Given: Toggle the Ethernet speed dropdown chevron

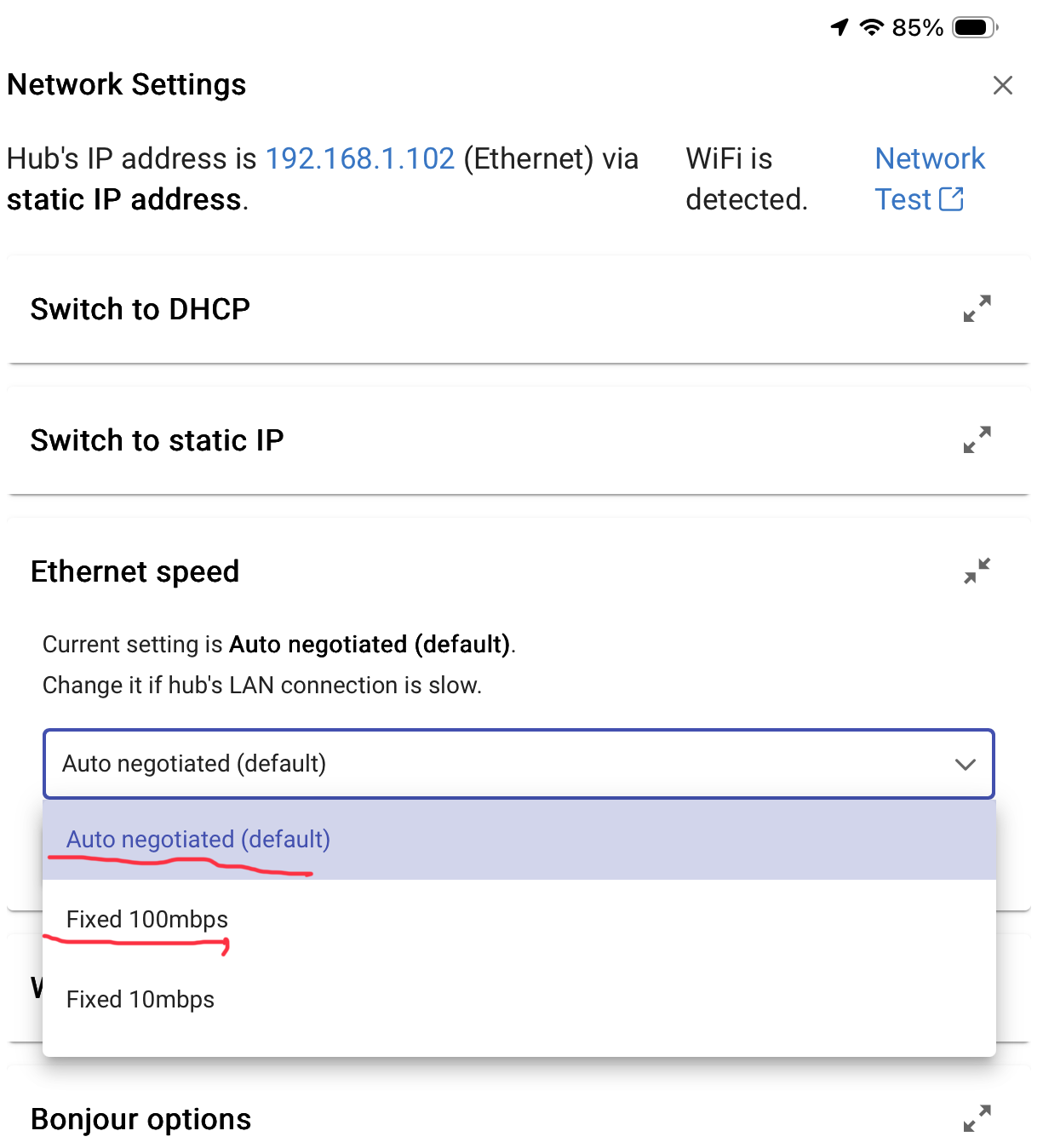Looking at the screenshot, I should coord(965,764).
